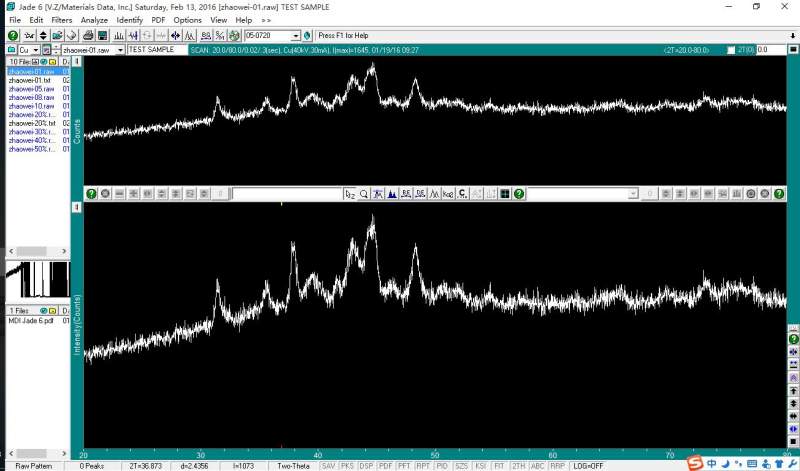Open the 05-0720 PDF number dropdown

[x=296, y=36]
